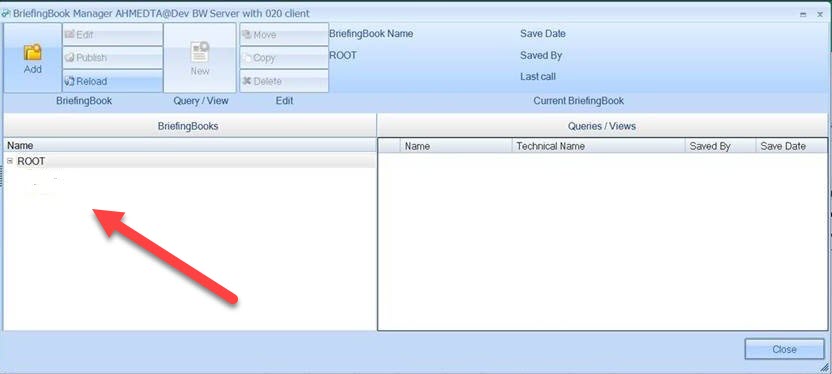This screenshot has width=832, height=374.
Task: Sort by the Technical Name column
Action: pyautogui.click(x=599, y=146)
